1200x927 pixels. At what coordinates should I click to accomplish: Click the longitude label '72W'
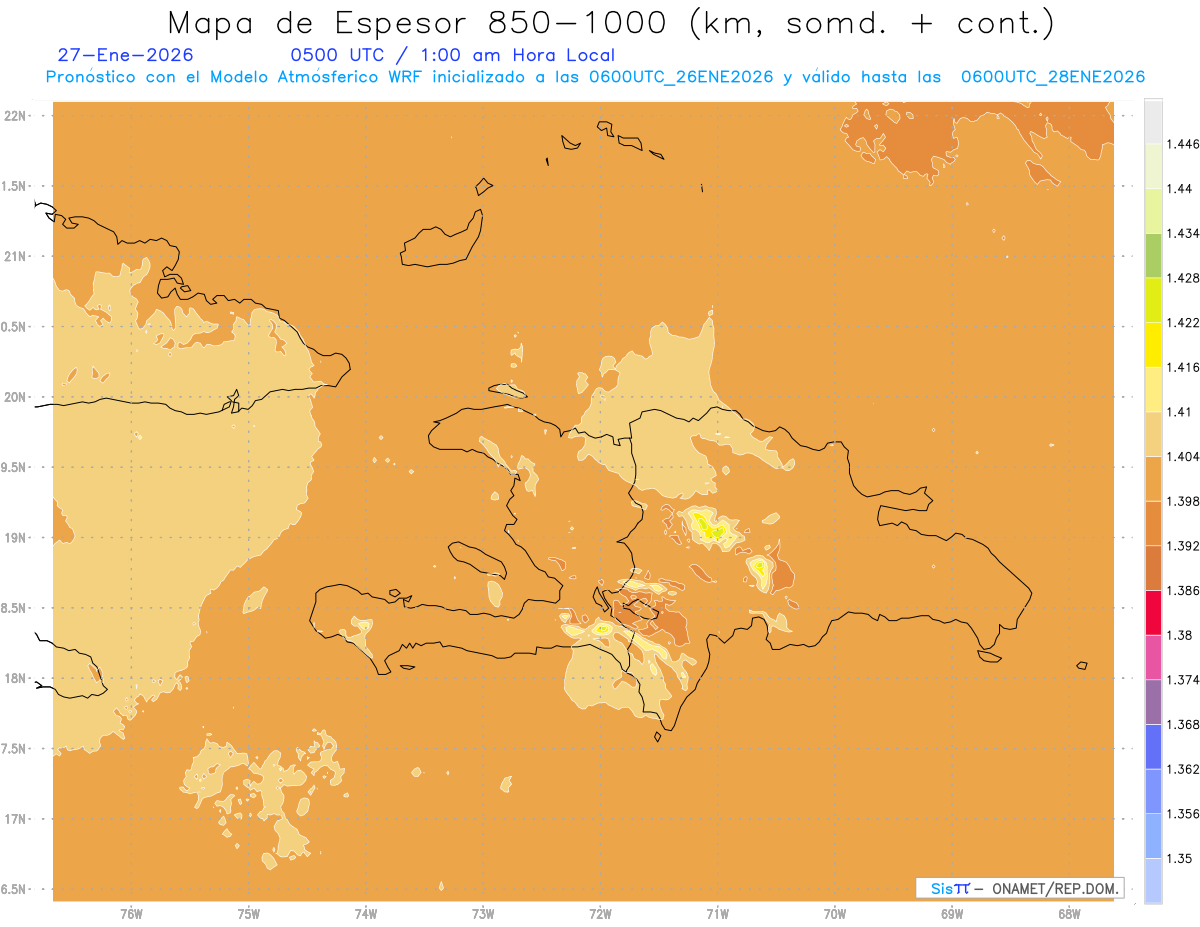[x=600, y=914]
